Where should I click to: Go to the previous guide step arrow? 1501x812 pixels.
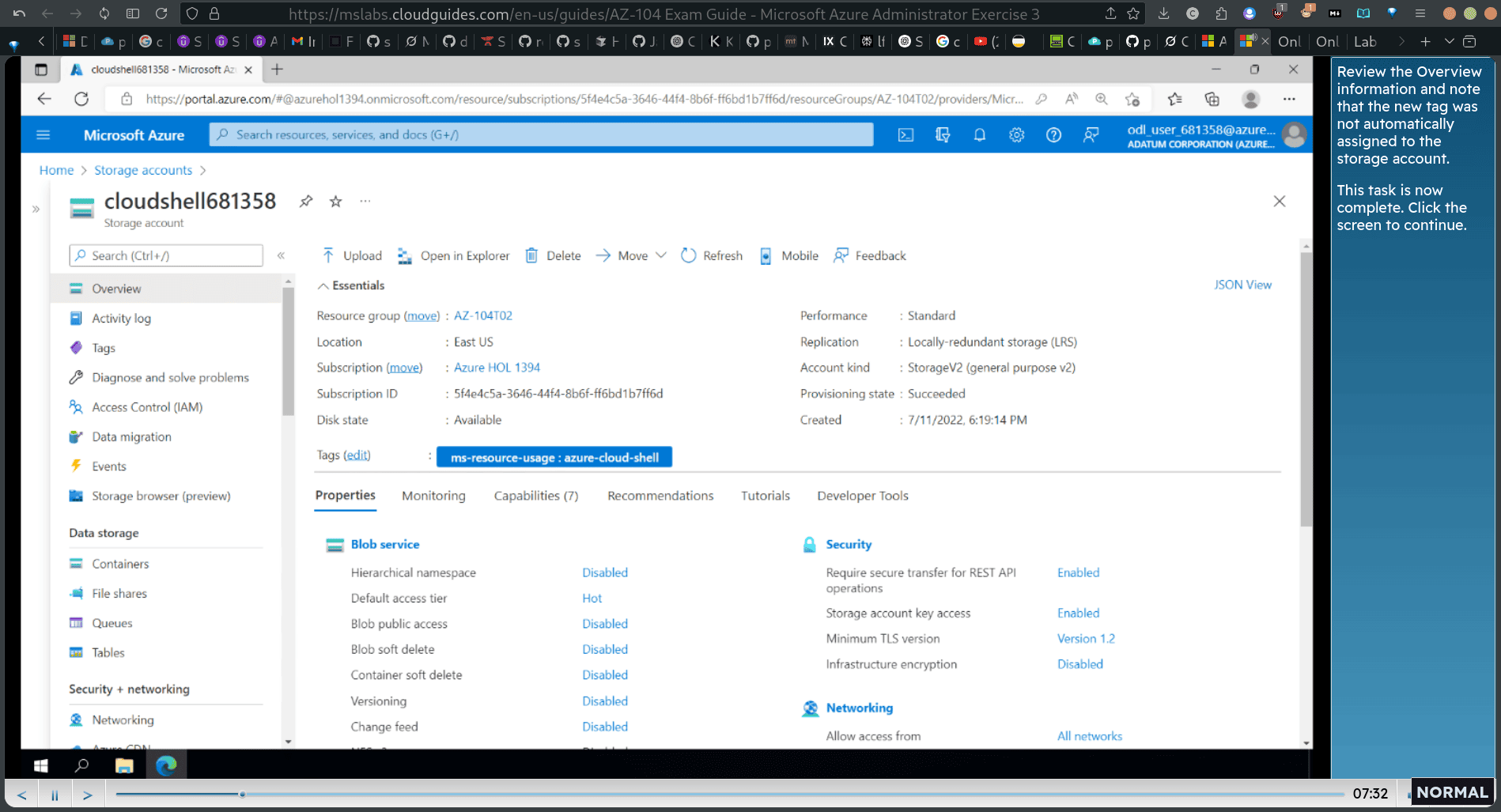[21, 795]
